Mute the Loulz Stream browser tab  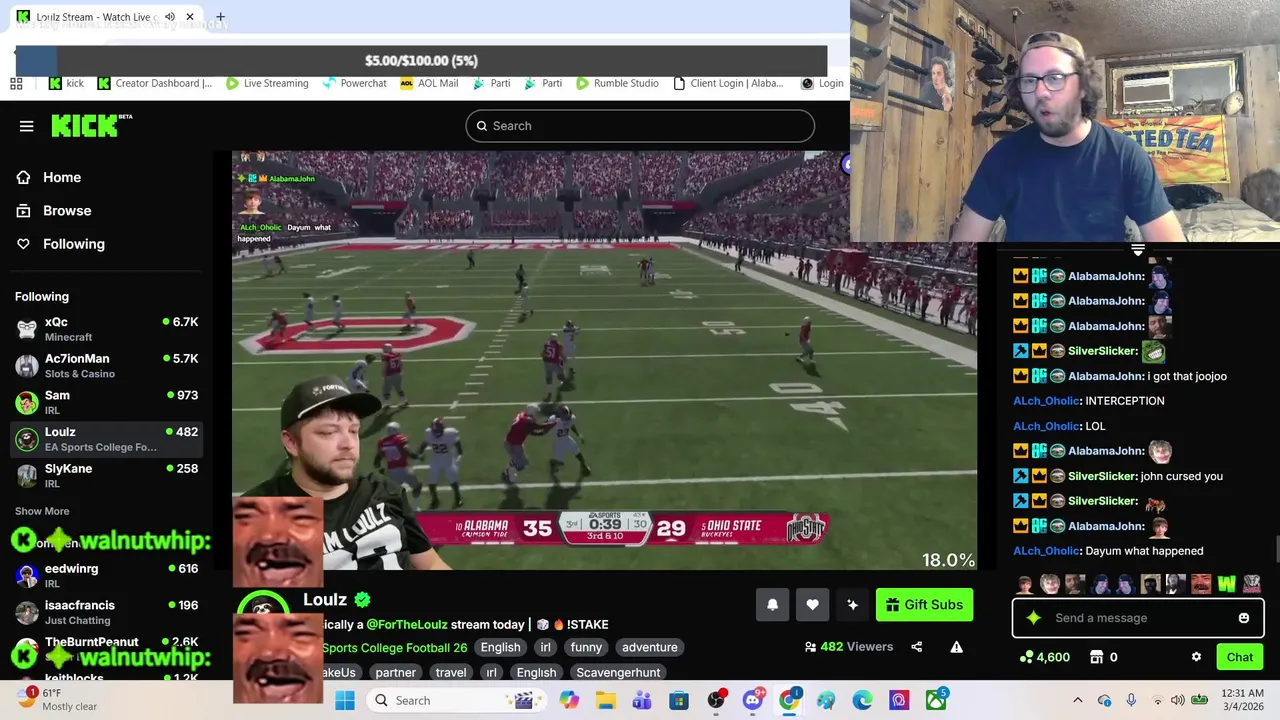tap(170, 17)
